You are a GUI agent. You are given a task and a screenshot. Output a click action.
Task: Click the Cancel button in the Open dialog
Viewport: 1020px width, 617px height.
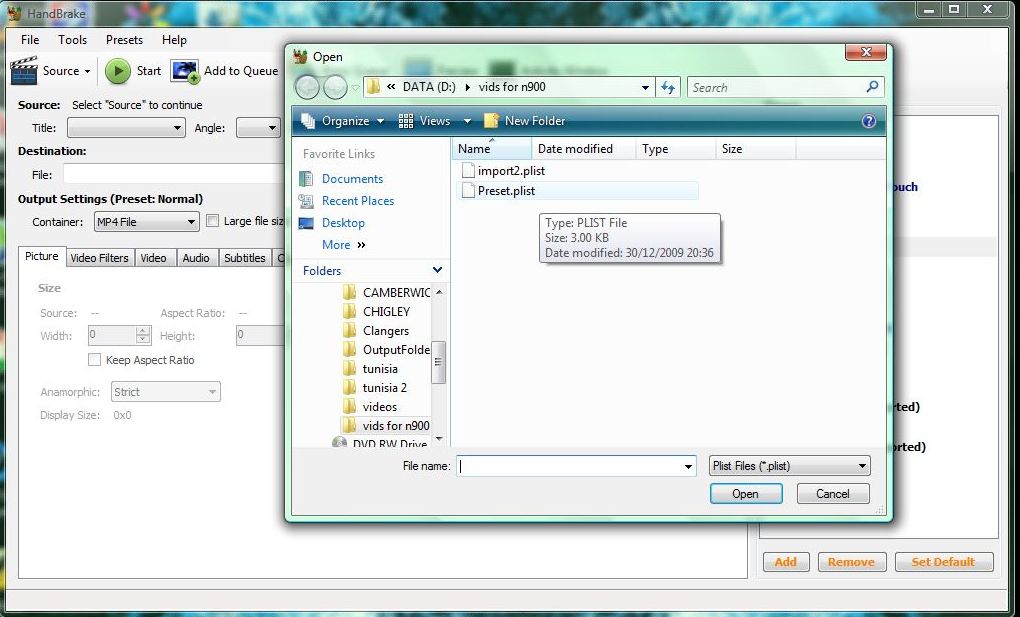[832, 493]
